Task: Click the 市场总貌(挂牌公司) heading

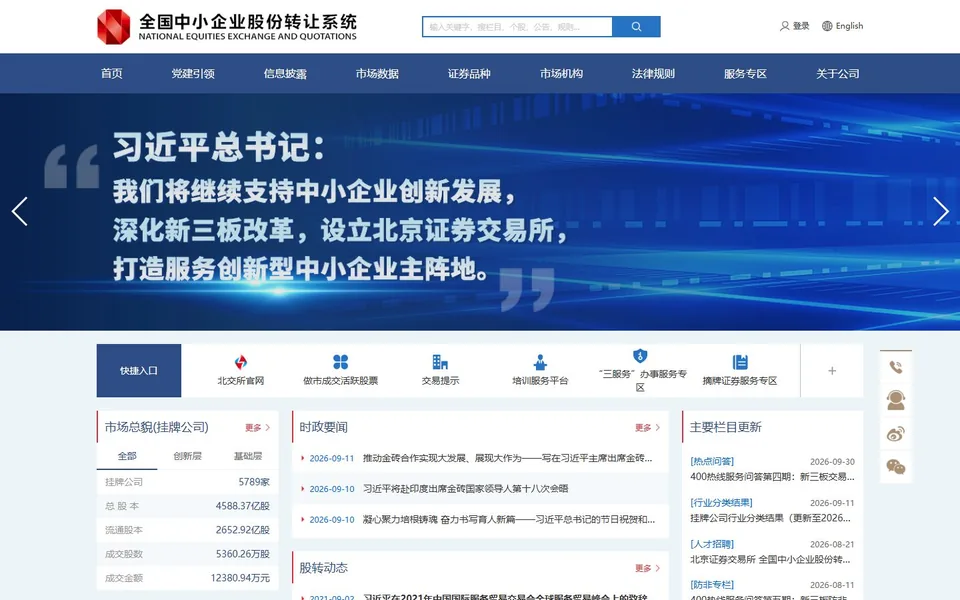Action: [x=156, y=427]
